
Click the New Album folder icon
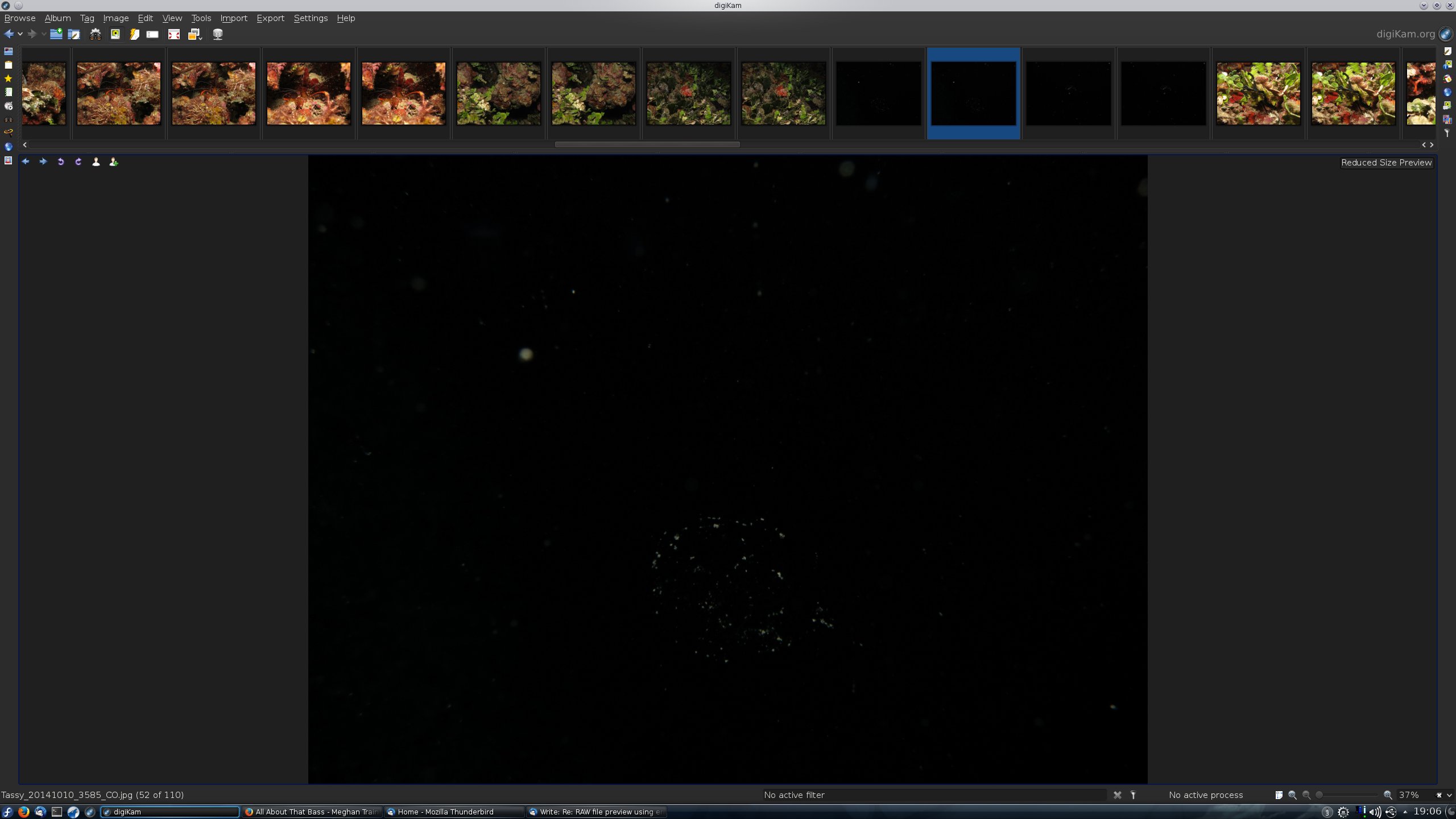(56, 34)
